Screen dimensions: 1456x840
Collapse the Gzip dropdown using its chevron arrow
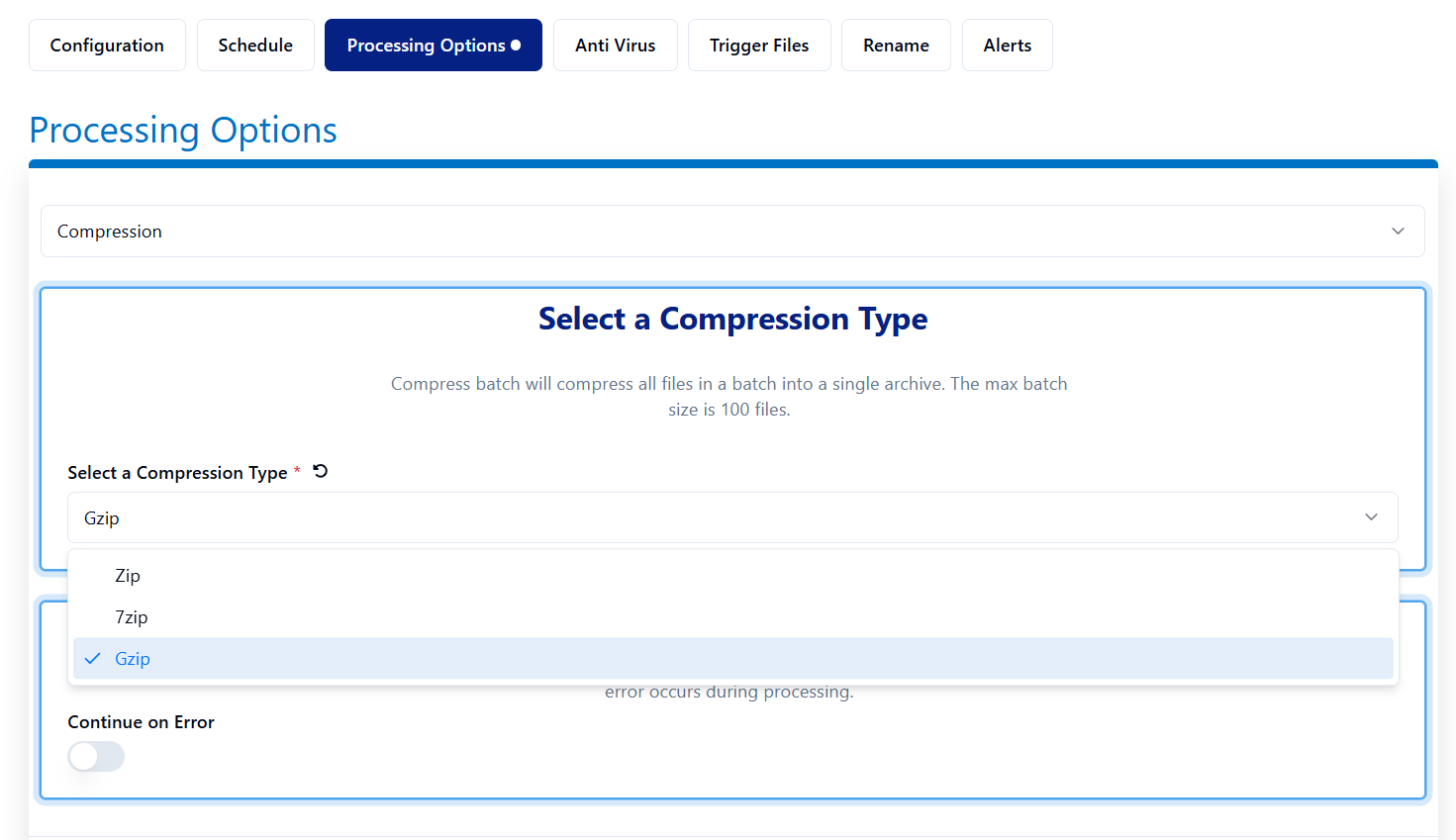1371,517
